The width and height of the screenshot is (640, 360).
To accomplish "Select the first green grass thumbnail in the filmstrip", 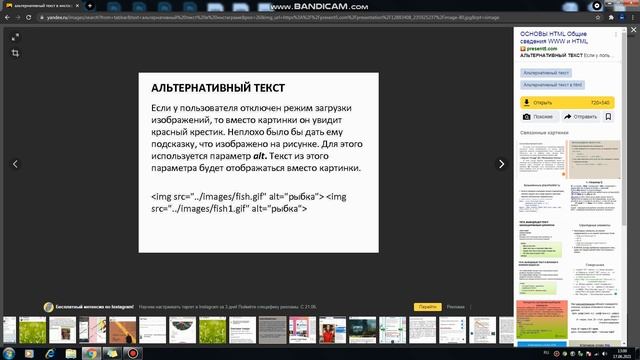I will pos(33,330).
